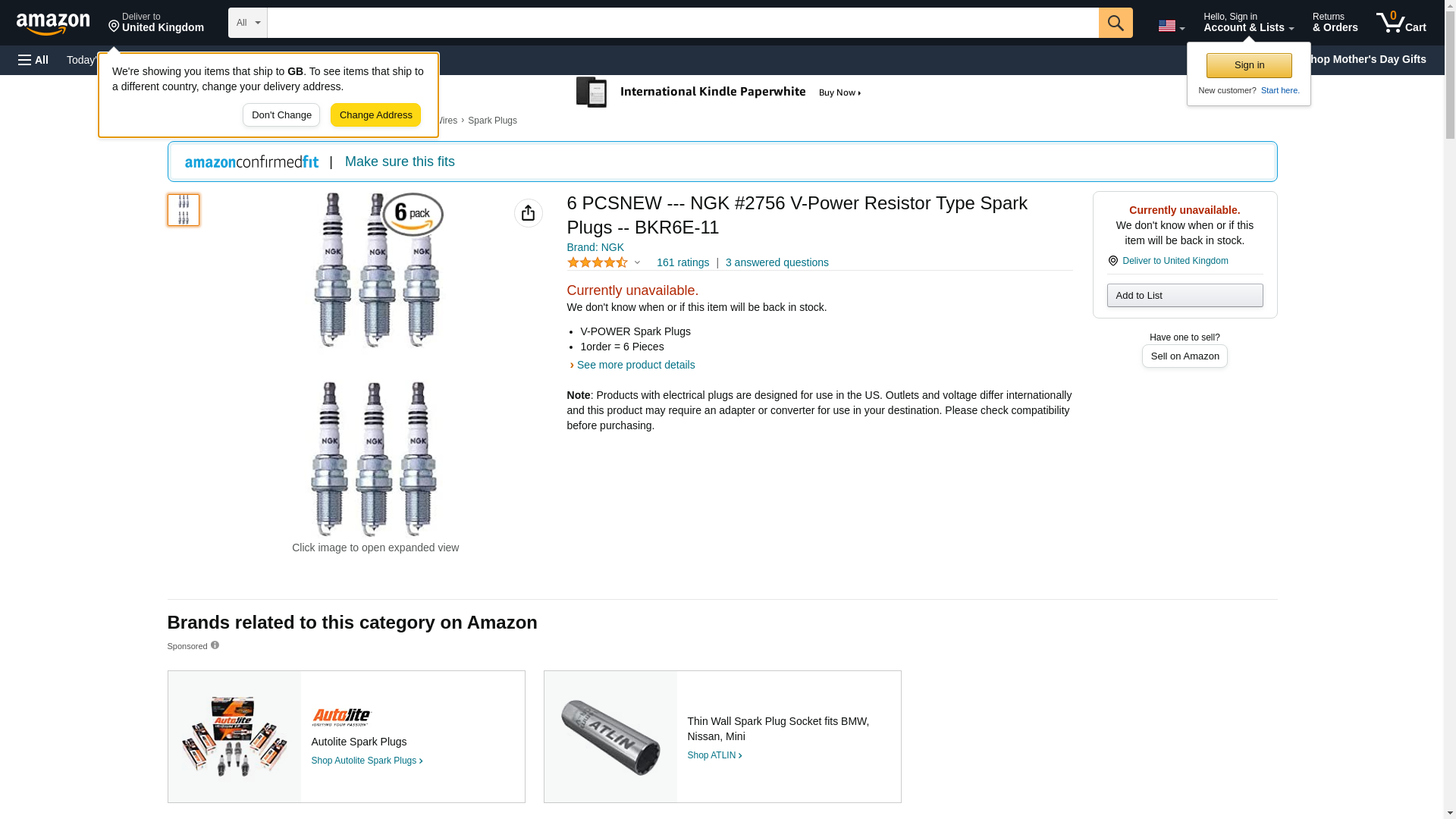Click the Amazon search input field

tap(682, 23)
